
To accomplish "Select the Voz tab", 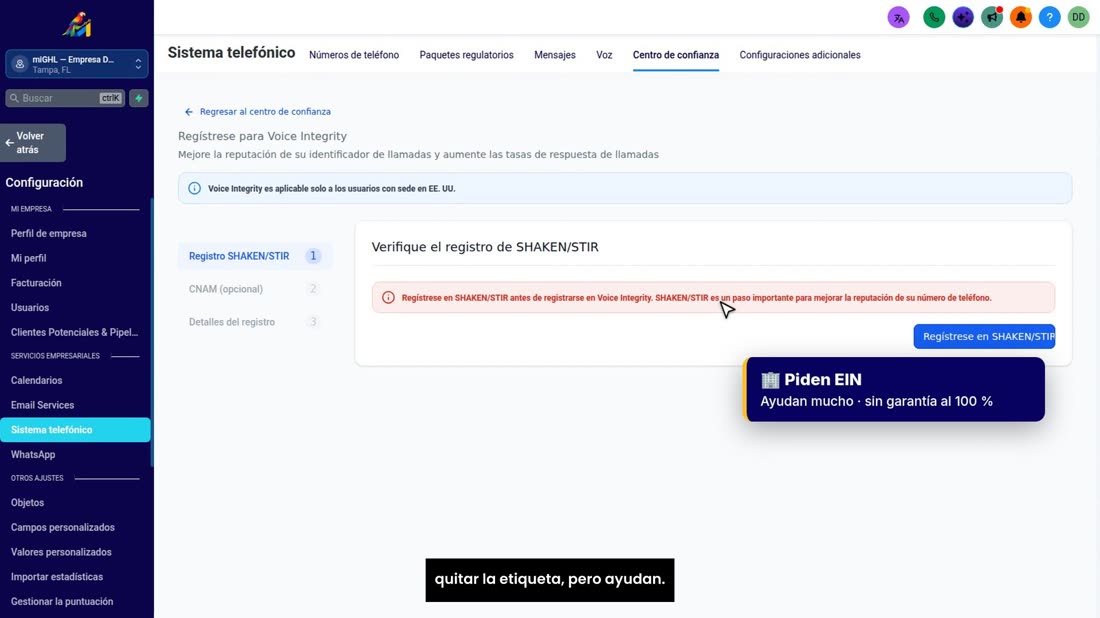I will tap(604, 55).
